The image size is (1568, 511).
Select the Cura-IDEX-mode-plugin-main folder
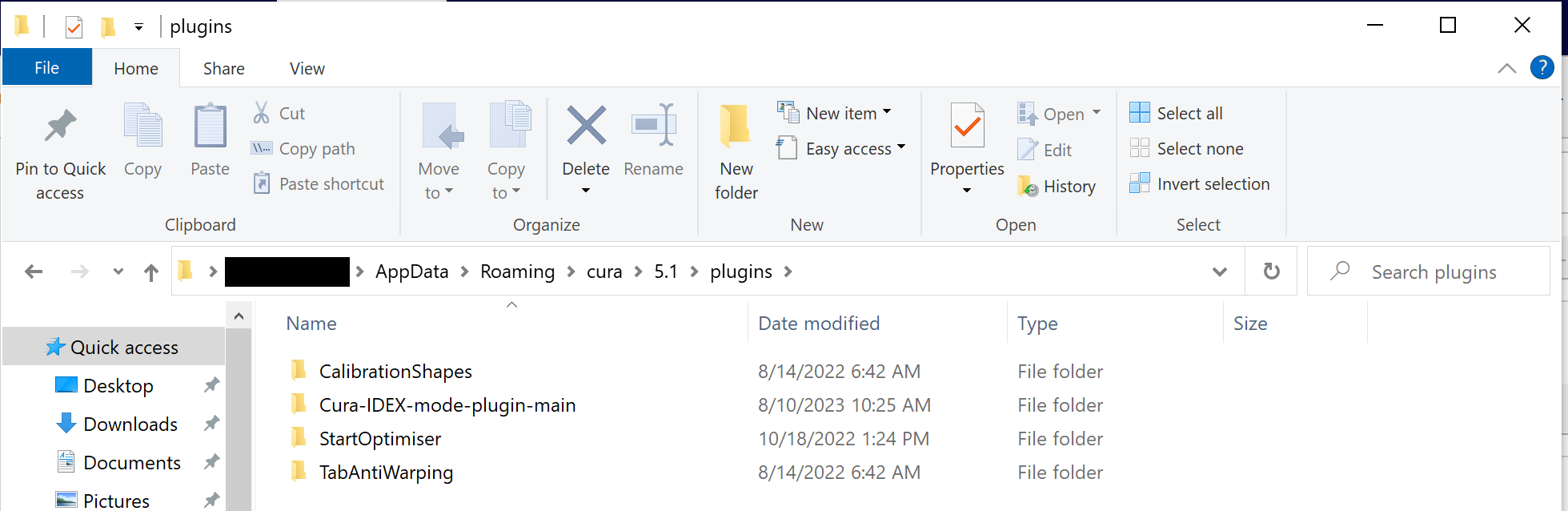447,404
